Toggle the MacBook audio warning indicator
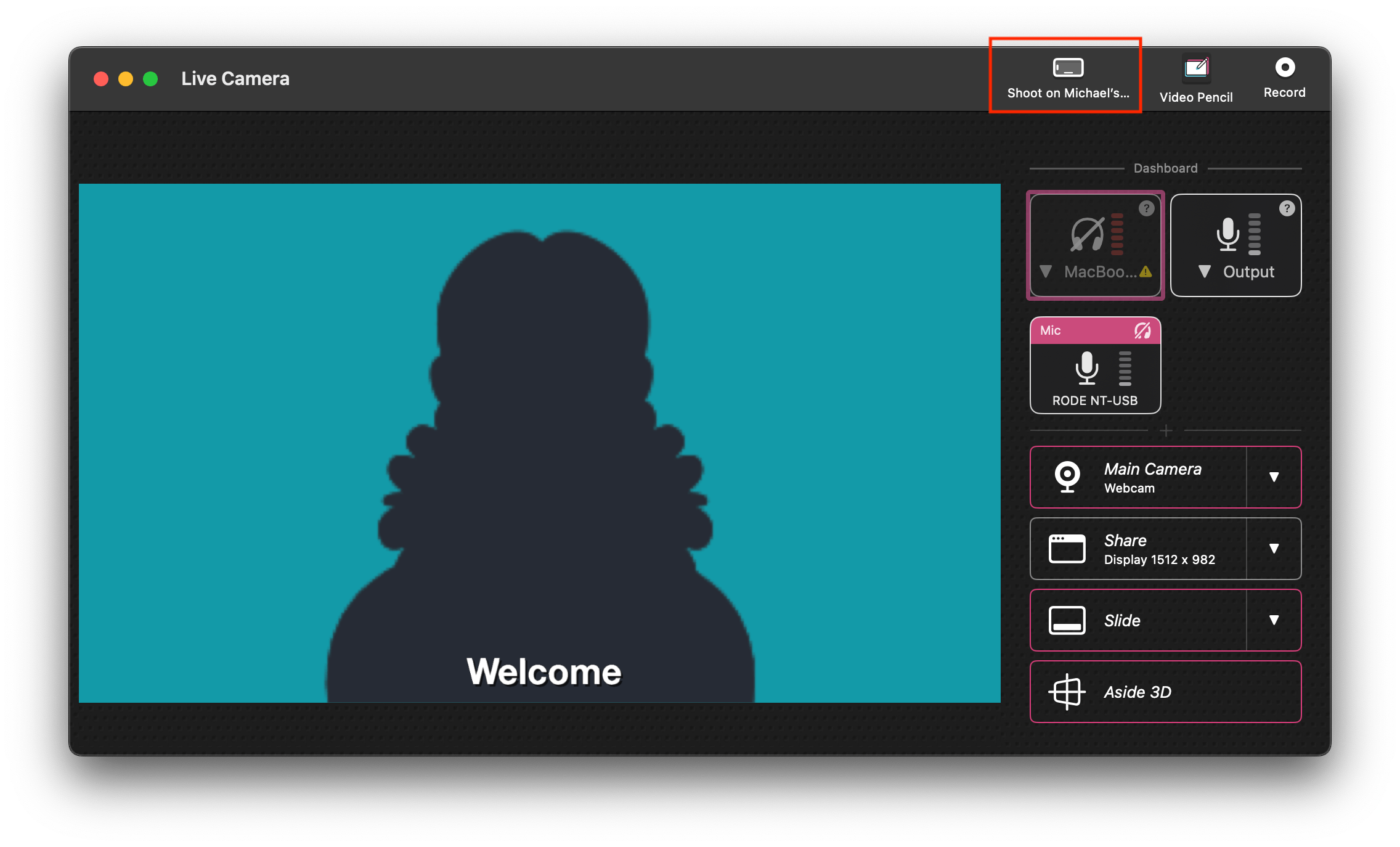Viewport: 1400px width, 847px height. coord(1145,272)
